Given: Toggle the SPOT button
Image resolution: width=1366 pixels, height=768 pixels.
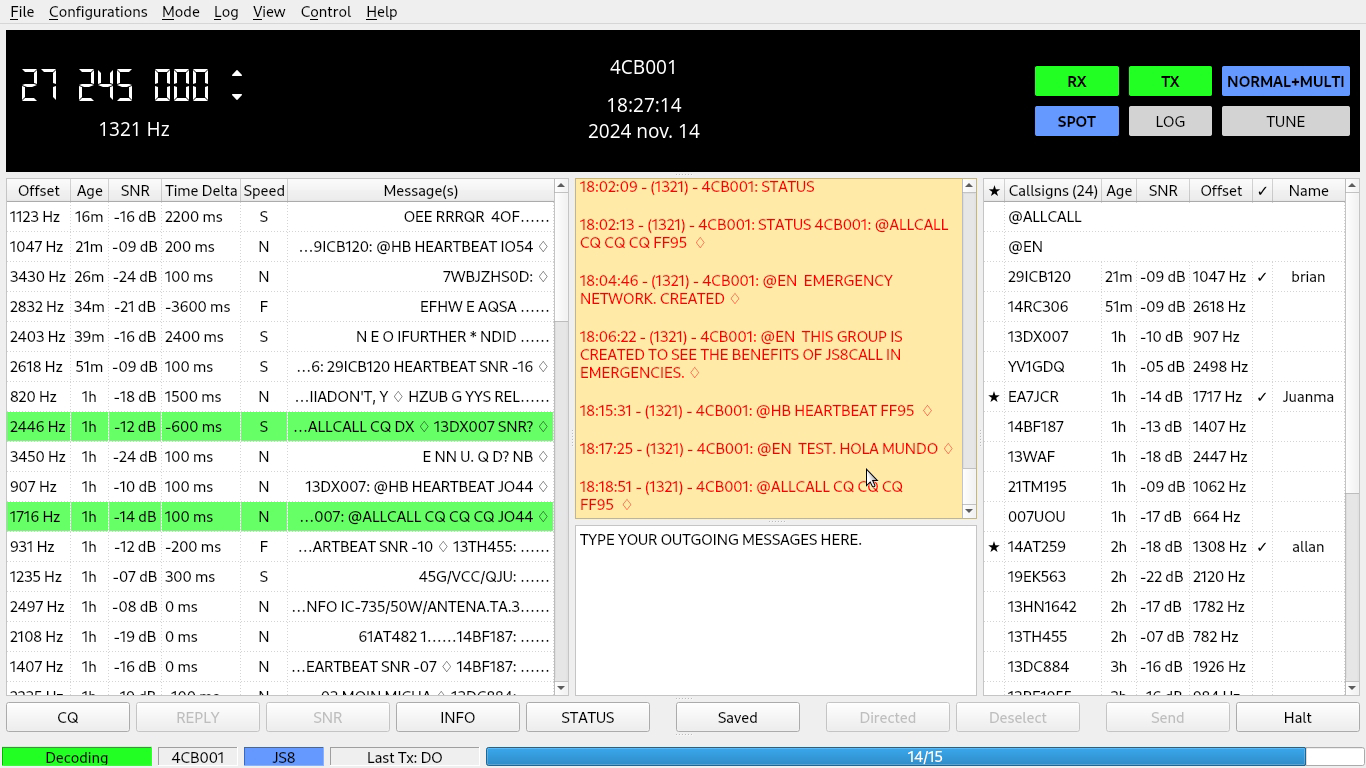Looking at the screenshot, I should pyautogui.click(x=1076, y=121).
